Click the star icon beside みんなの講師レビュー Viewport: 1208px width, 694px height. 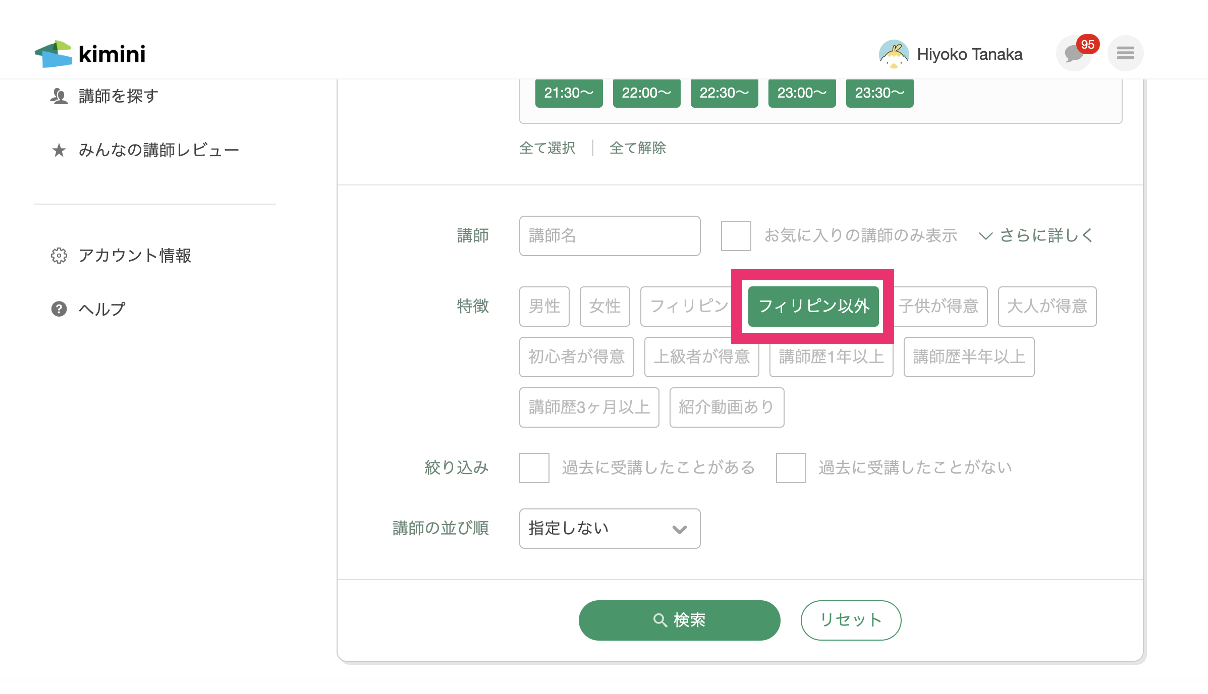tap(58, 151)
